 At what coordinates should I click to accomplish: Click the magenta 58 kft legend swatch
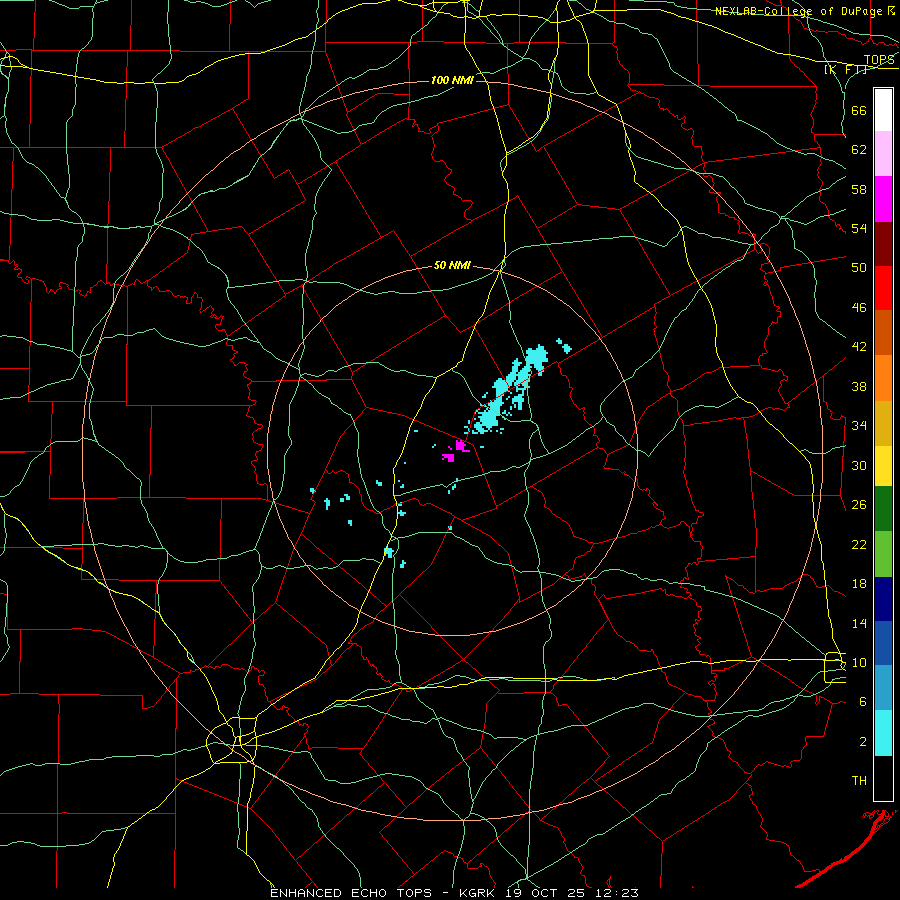(883, 199)
